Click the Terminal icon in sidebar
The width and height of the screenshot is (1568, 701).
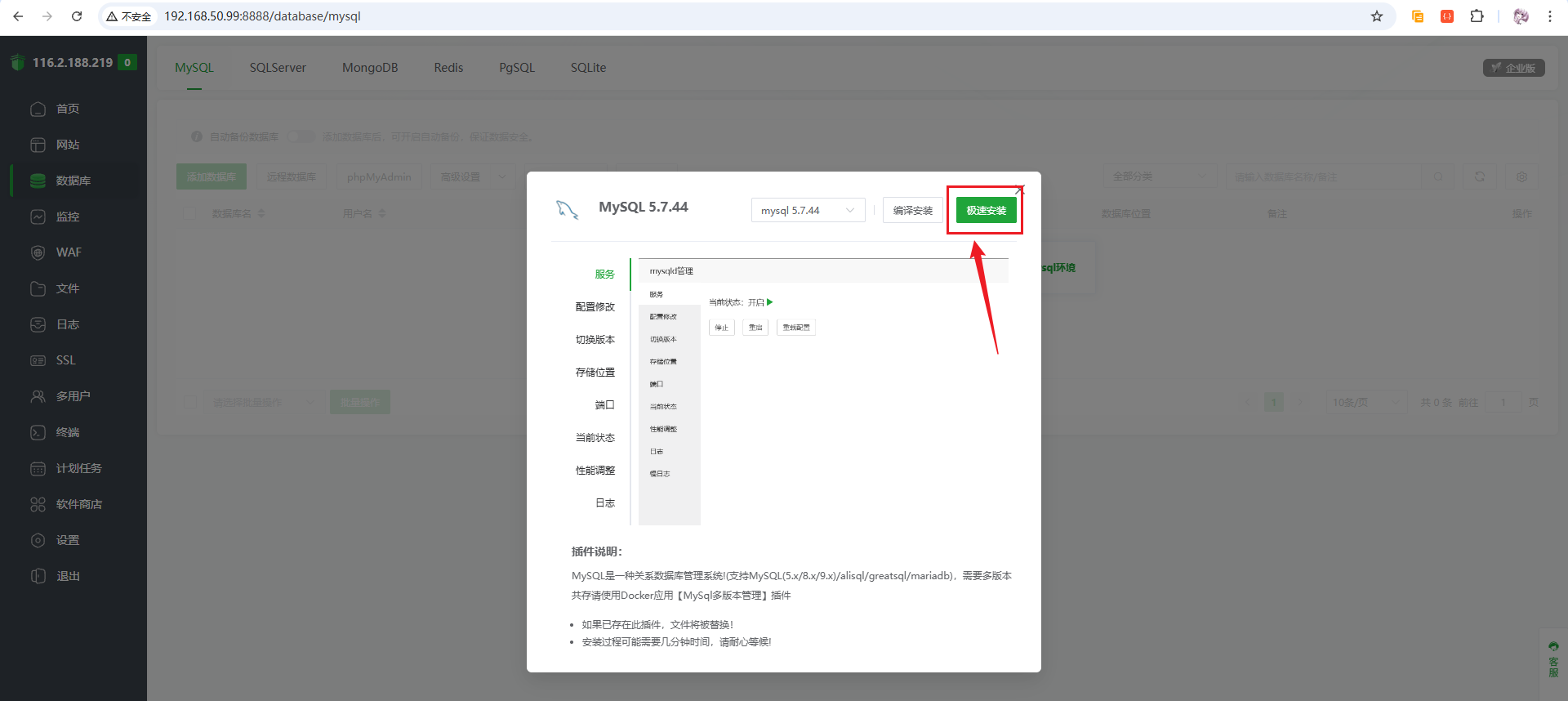pyautogui.click(x=38, y=432)
